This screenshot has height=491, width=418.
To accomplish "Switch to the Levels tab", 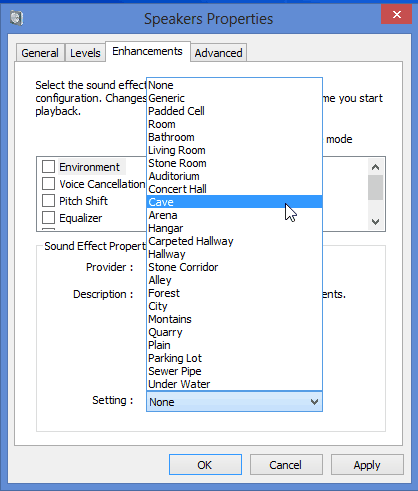I will 85,53.
